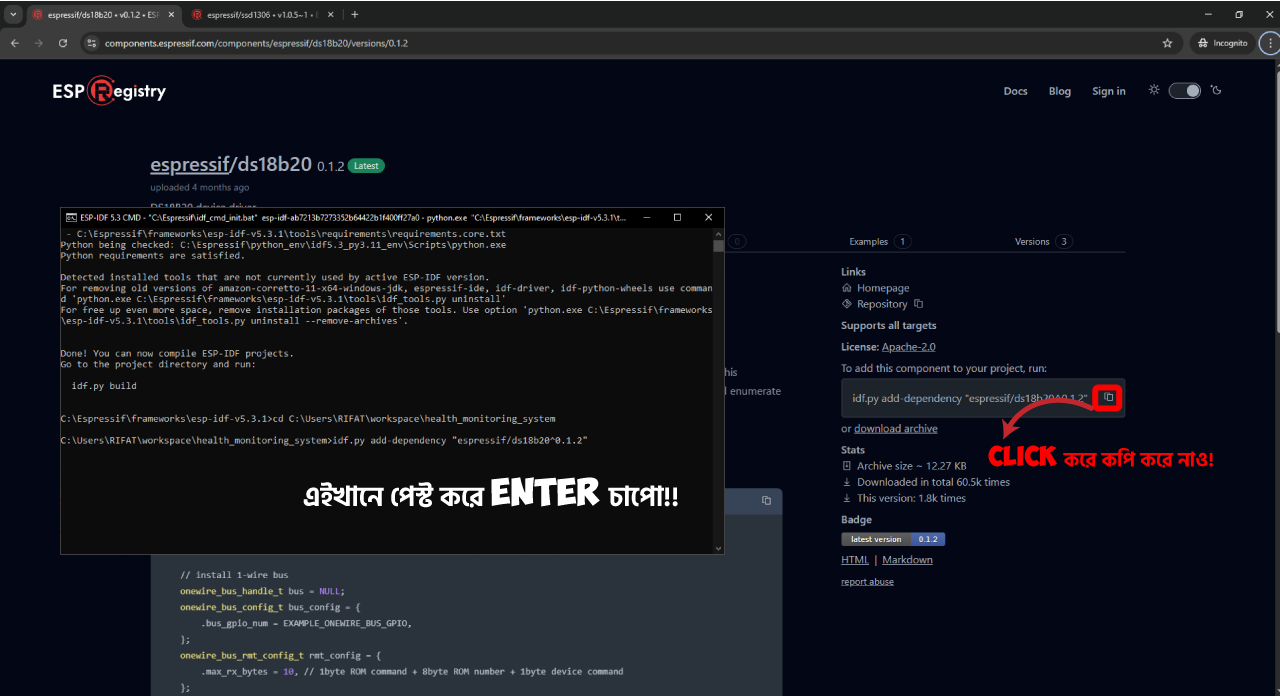Click the moon icon beside the theme switch
The height and width of the screenshot is (696, 1280).
(x=1216, y=90)
